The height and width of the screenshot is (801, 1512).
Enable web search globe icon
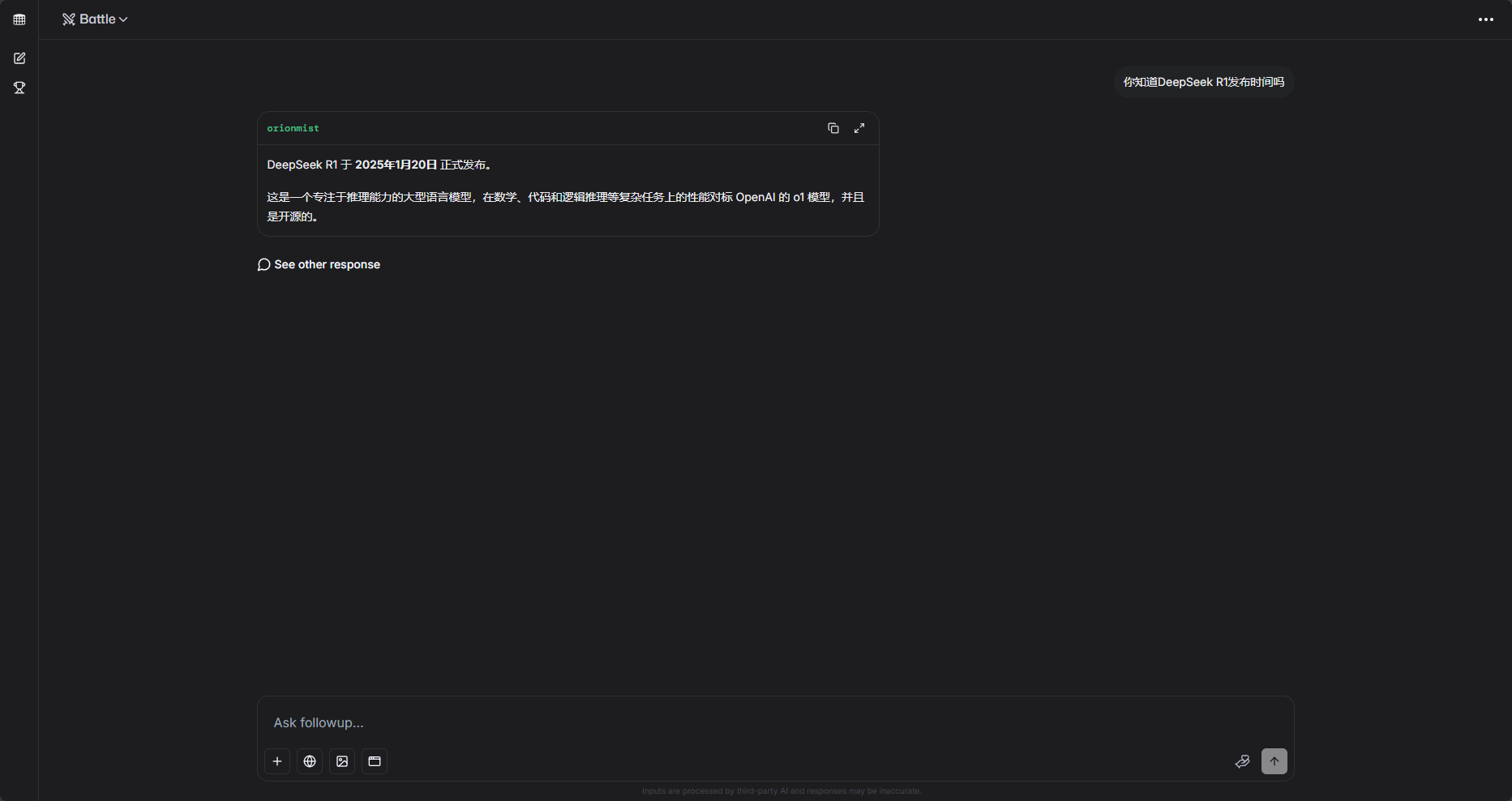click(310, 761)
